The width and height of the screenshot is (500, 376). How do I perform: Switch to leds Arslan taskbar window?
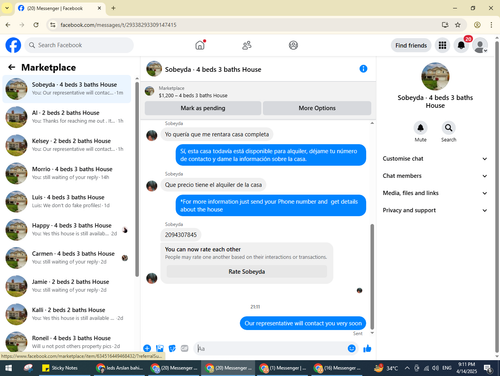120,368
